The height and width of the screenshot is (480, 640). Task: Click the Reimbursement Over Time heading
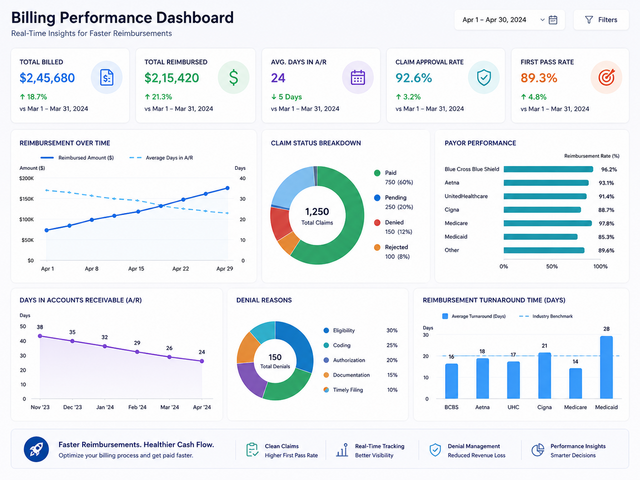click(65, 143)
